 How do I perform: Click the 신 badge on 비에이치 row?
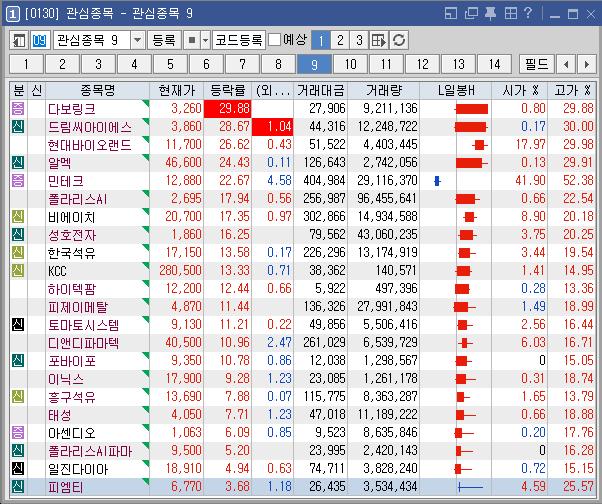coord(18,216)
